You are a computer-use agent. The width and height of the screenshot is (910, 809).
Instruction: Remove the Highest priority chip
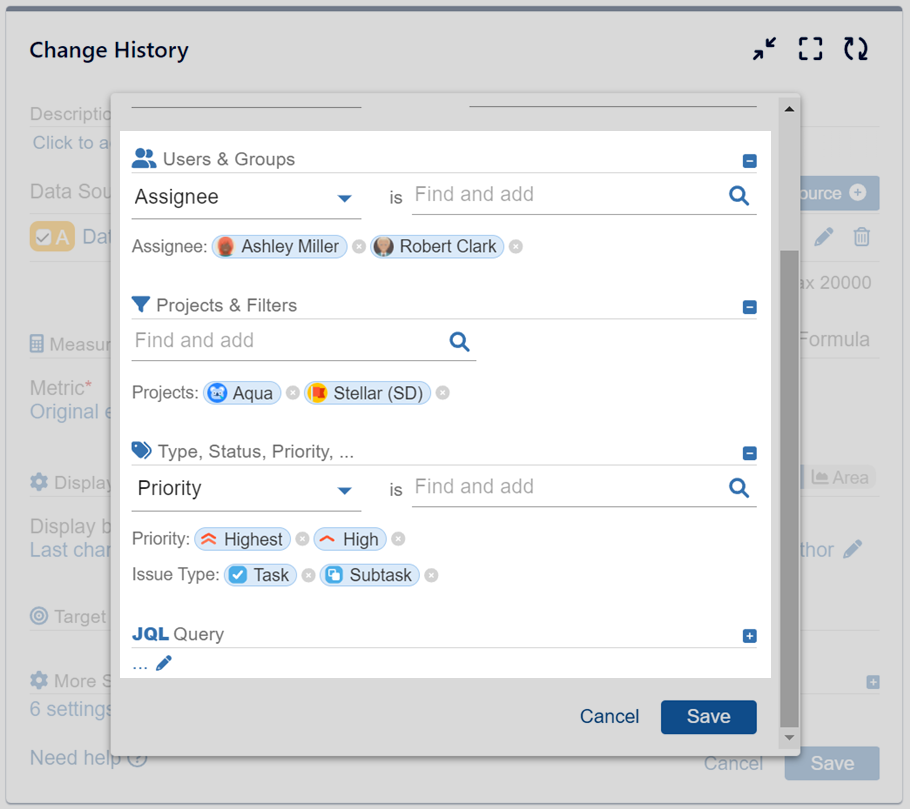302,539
